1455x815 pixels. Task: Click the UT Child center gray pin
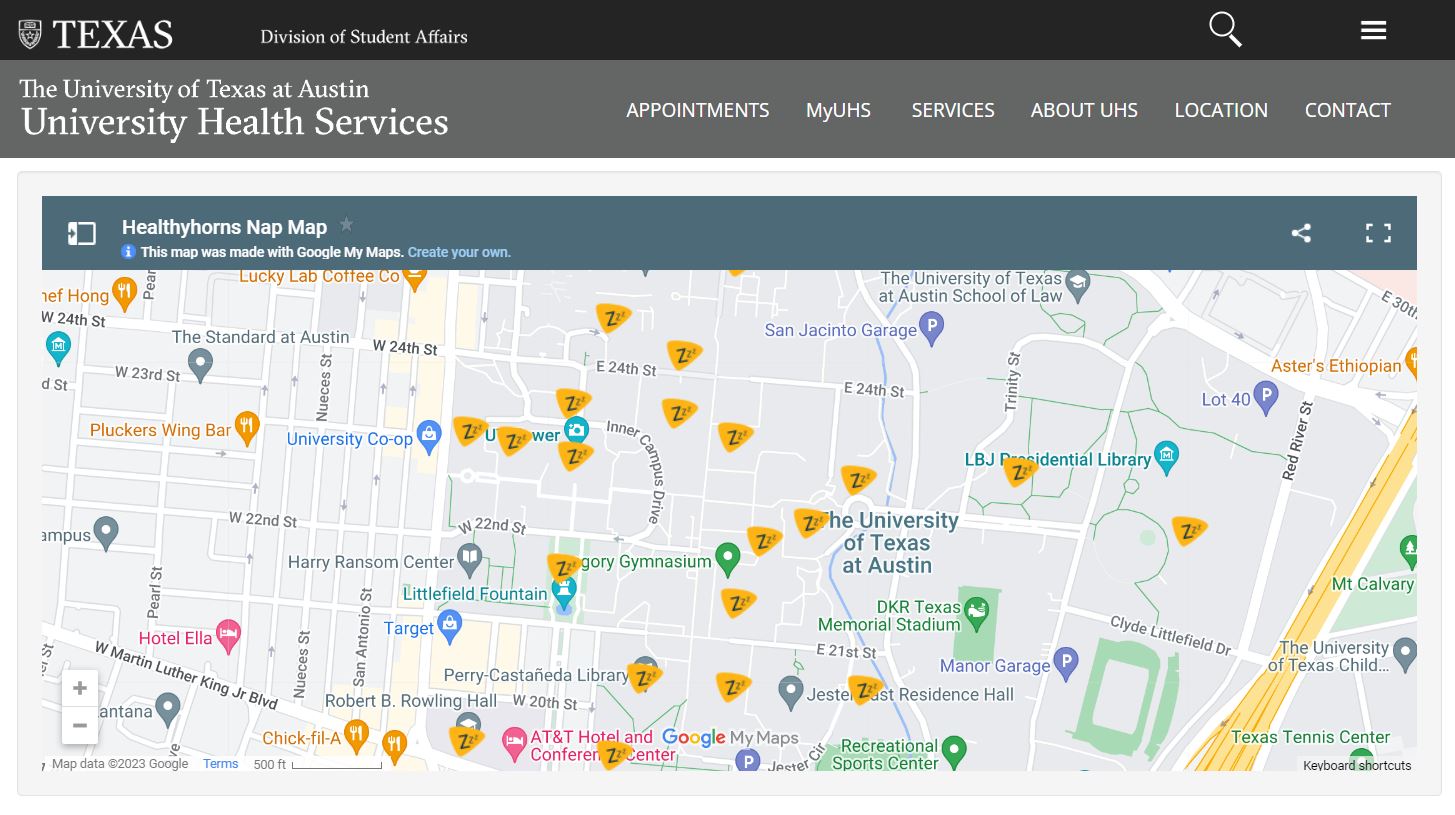click(x=1405, y=654)
